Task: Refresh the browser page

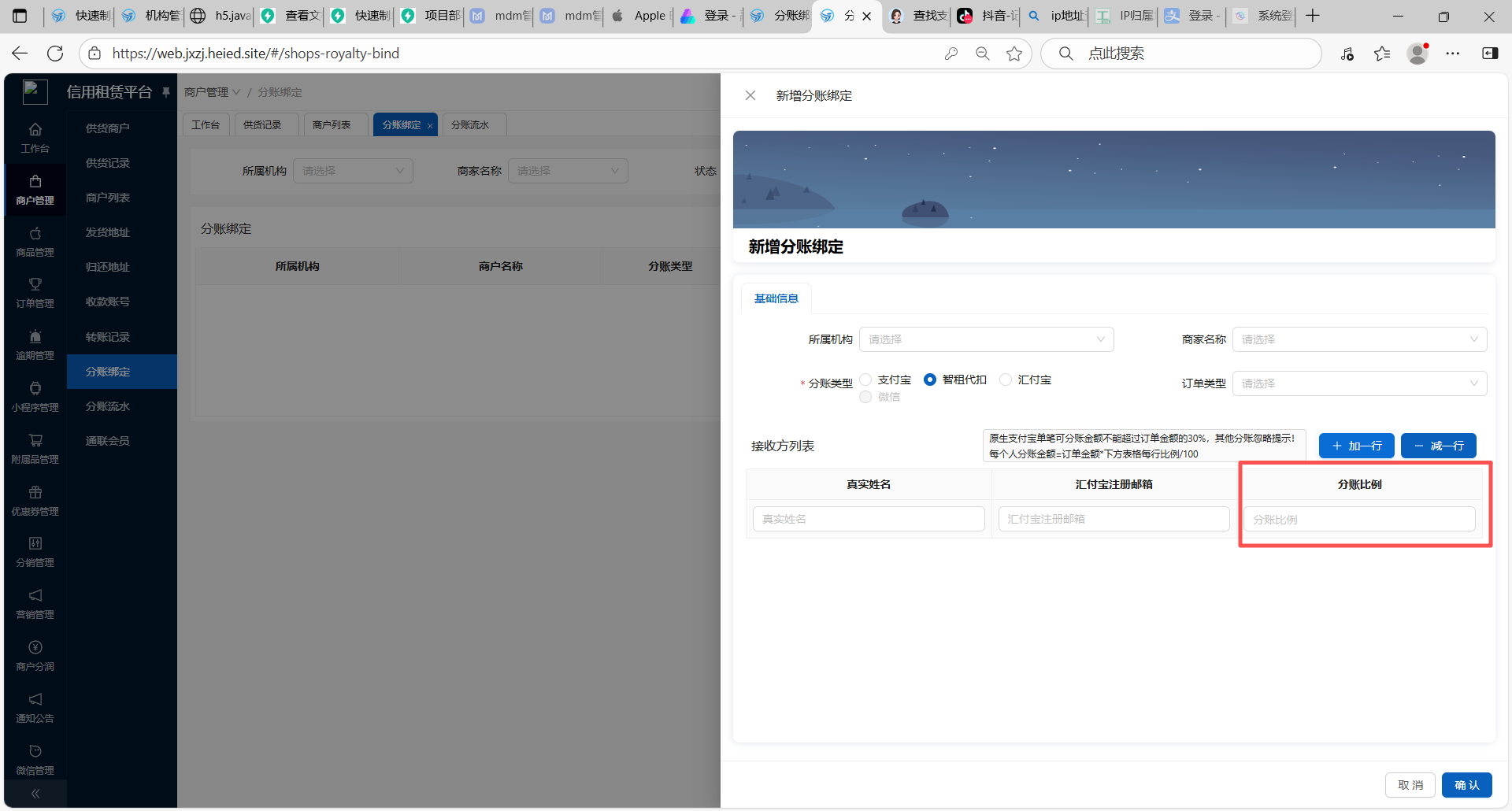Action: [55, 54]
